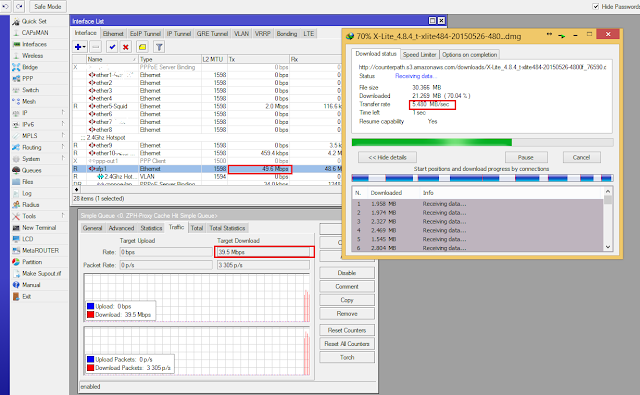This screenshot has height=395, width=640.
Task: Open the Switch menu
Action: (x=31, y=90)
